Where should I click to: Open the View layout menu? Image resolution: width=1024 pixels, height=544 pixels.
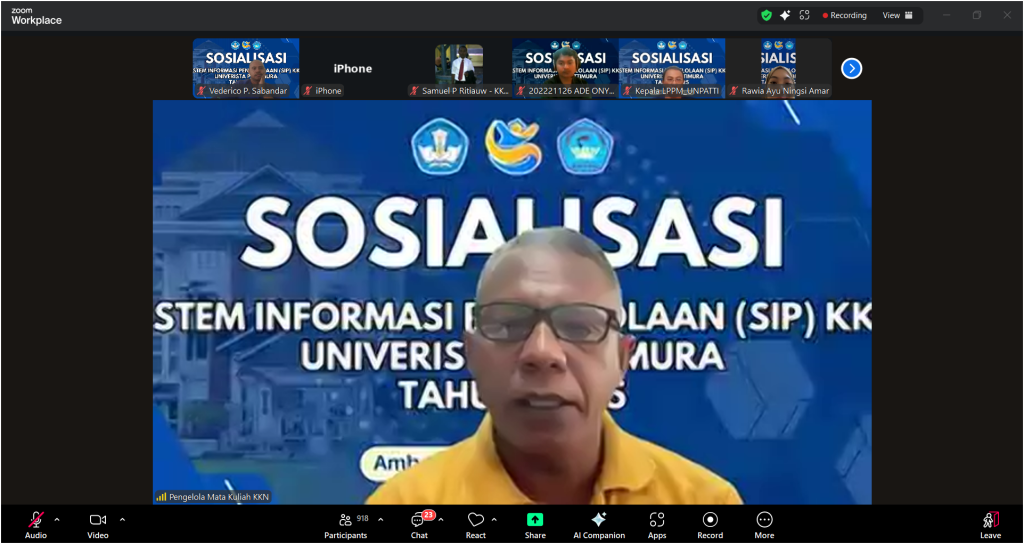click(x=897, y=15)
